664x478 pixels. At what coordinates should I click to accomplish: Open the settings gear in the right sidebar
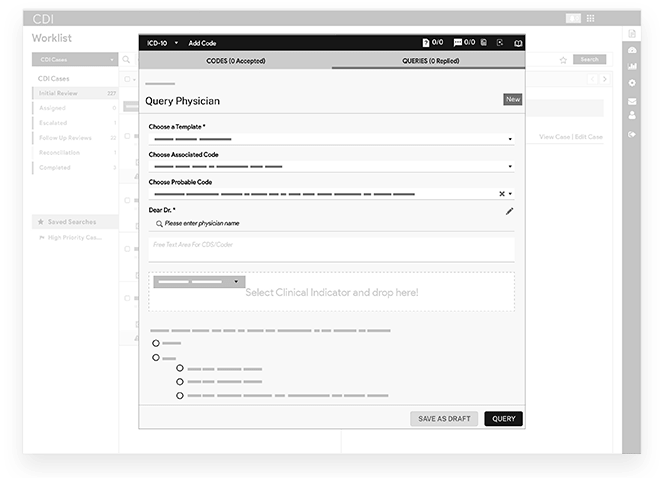point(632,83)
